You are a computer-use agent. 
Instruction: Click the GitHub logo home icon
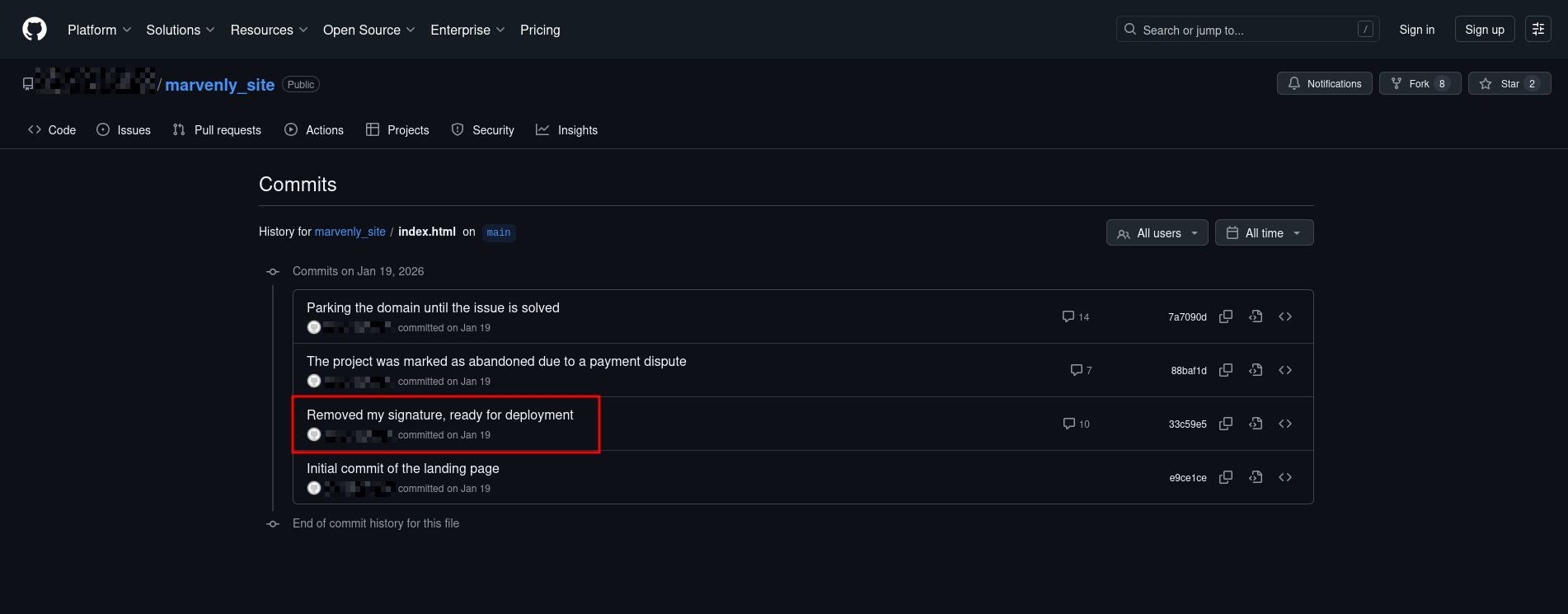pyautogui.click(x=35, y=30)
